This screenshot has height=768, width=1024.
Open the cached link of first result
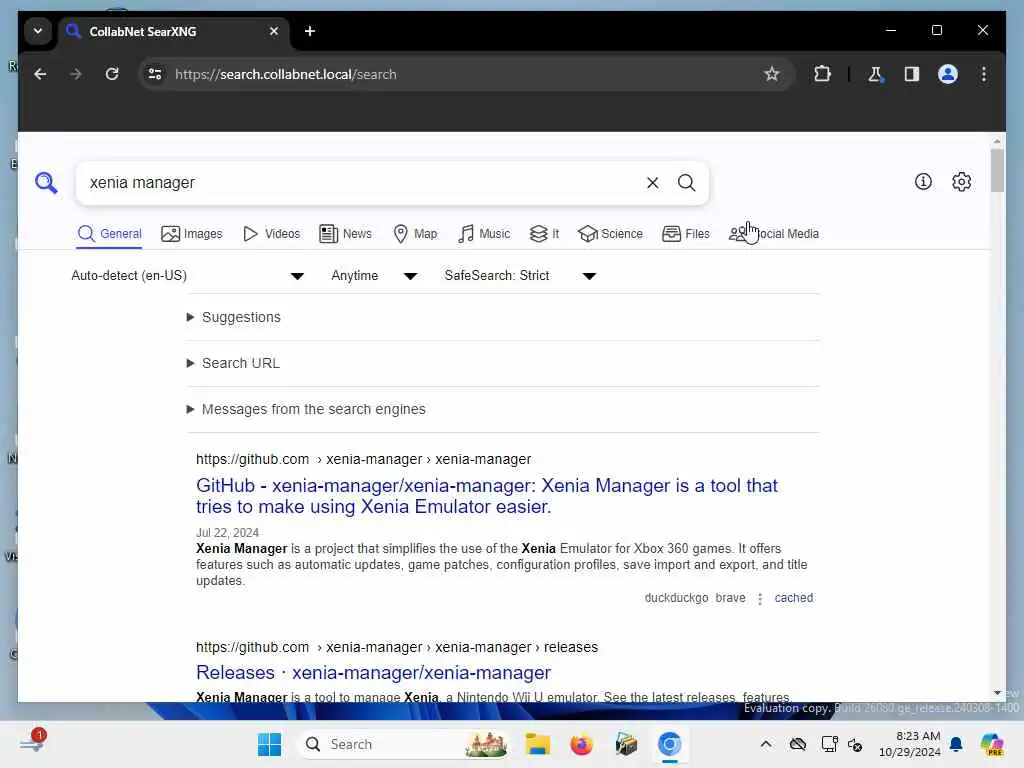pos(793,598)
